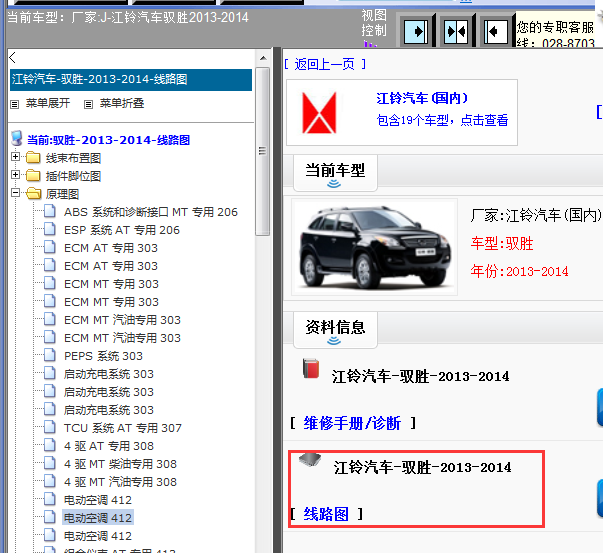Click the tree panel scrollbar up arrow
This screenshot has width=603, height=553.
click(263, 58)
